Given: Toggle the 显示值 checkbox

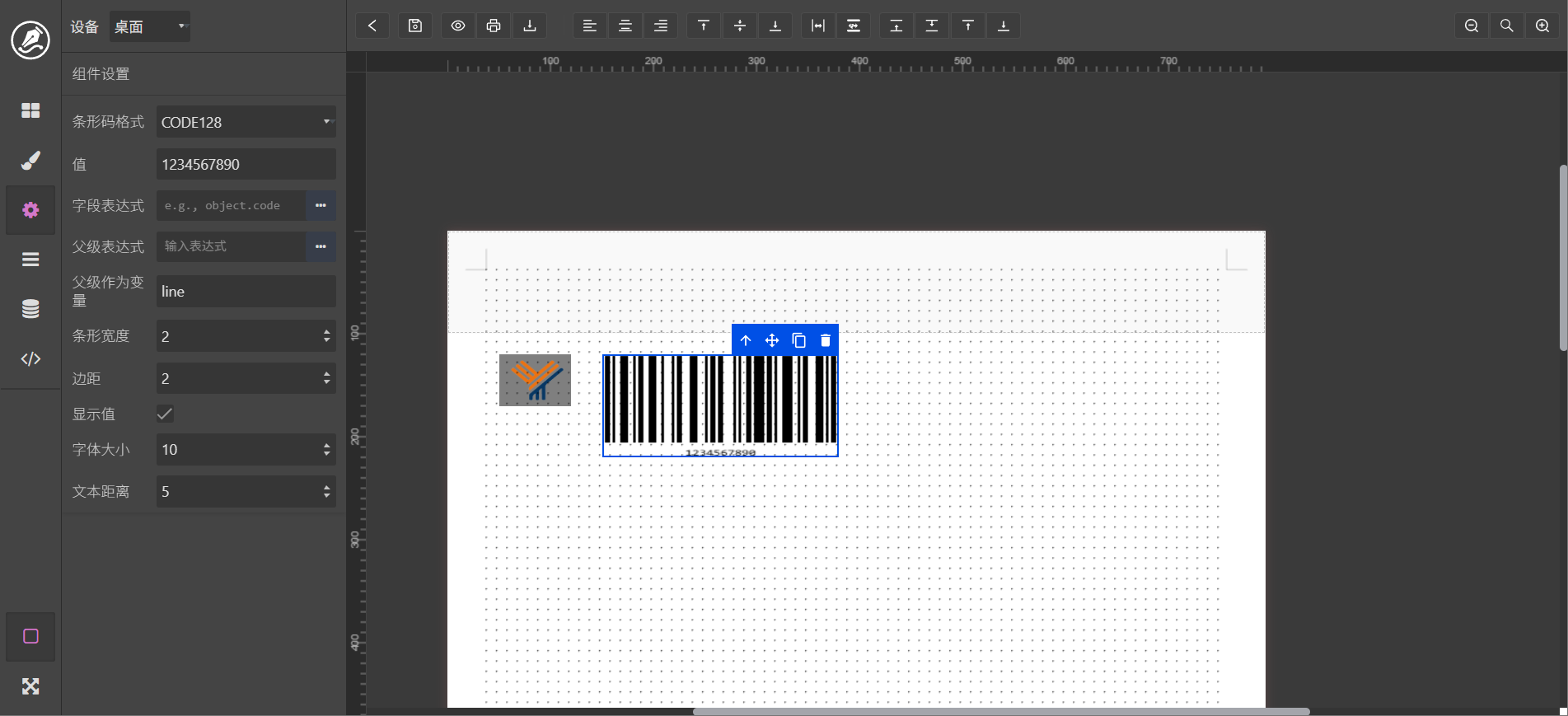Looking at the screenshot, I should [x=165, y=414].
